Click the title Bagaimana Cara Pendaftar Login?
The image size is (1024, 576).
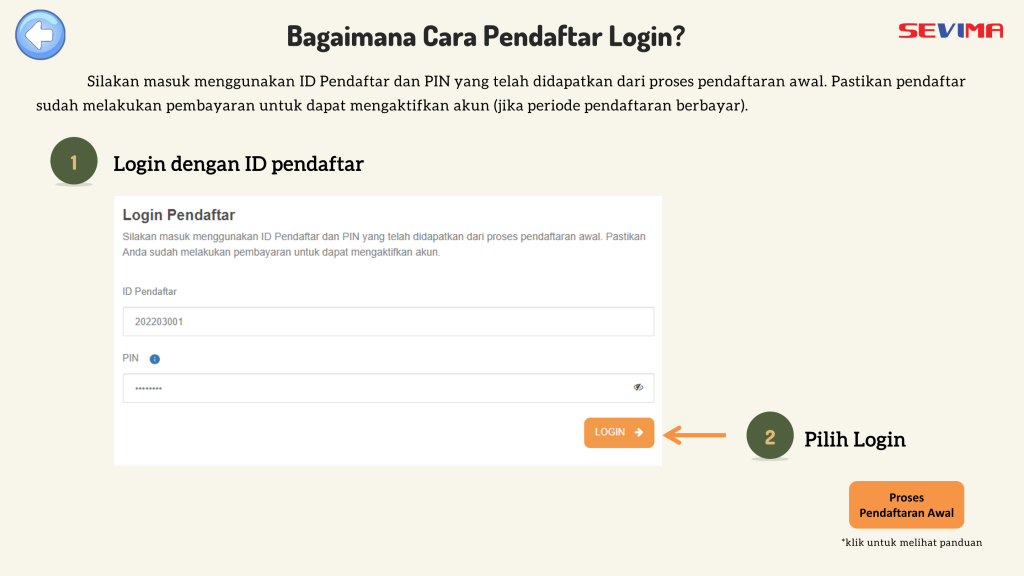click(486, 36)
